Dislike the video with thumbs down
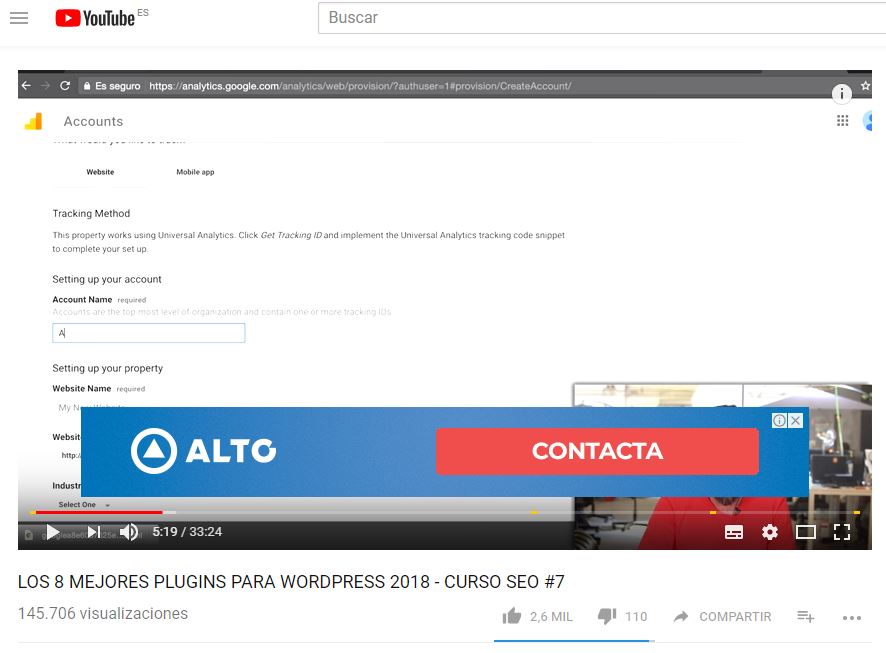This screenshot has height=653, width=886. [x=607, y=616]
